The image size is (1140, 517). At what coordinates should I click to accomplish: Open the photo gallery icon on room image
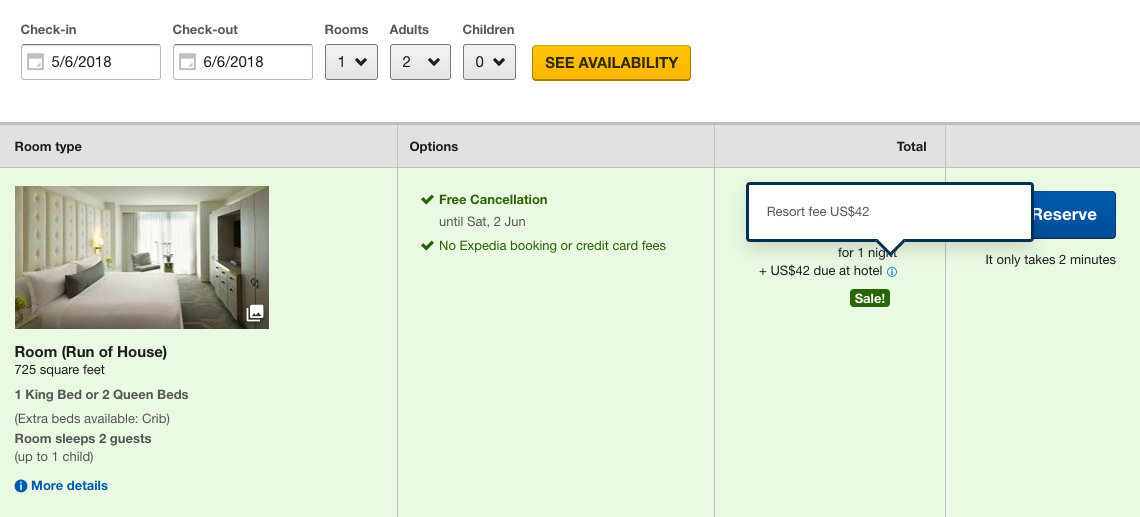click(255, 313)
